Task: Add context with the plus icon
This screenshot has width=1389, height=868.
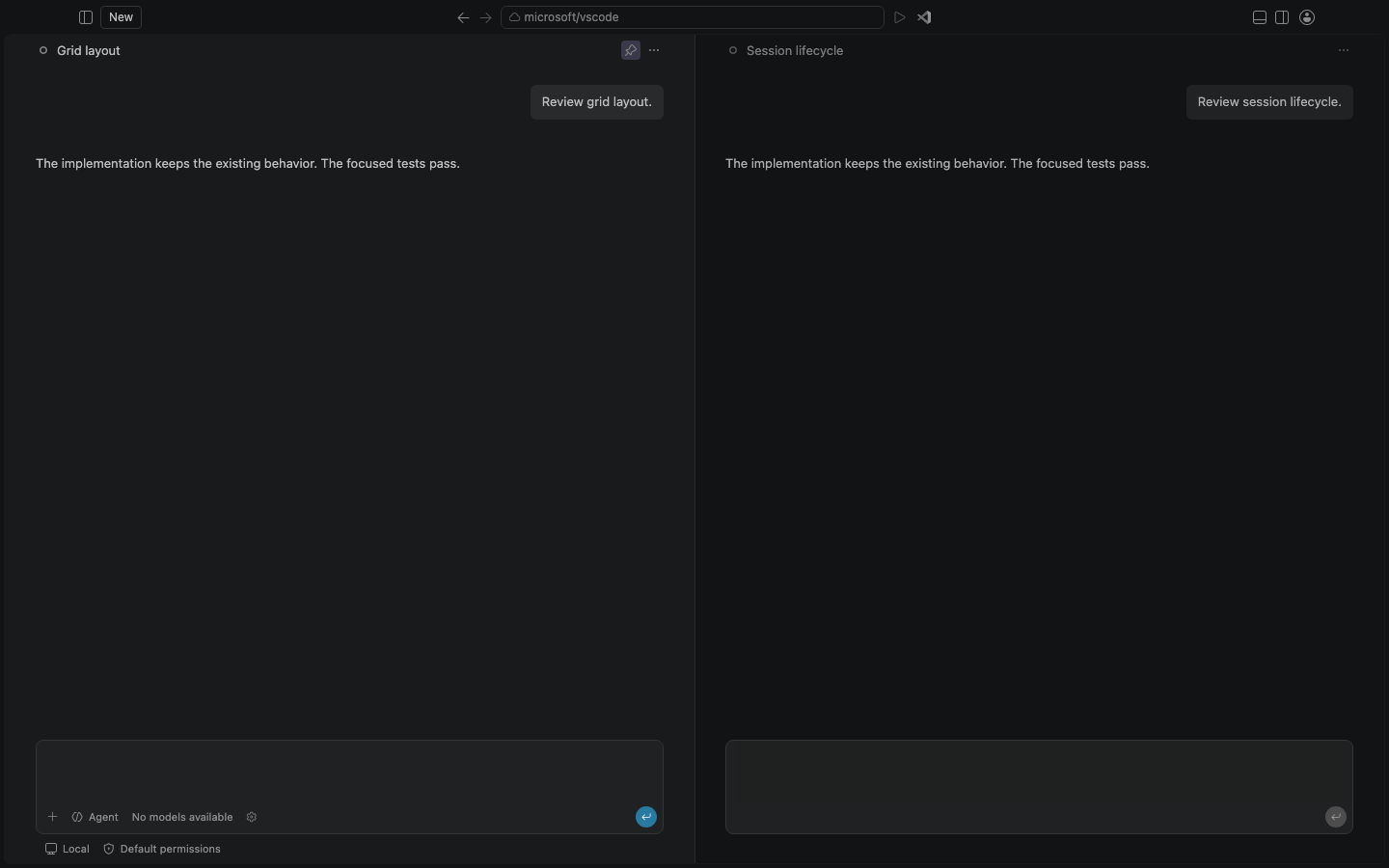Action: coord(53,817)
